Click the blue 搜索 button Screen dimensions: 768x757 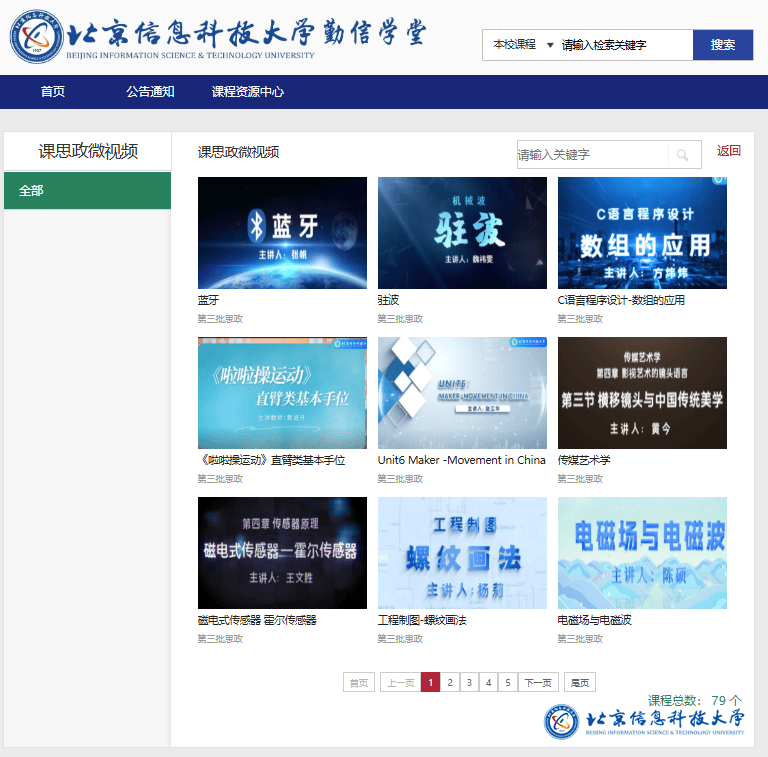point(722,45)
